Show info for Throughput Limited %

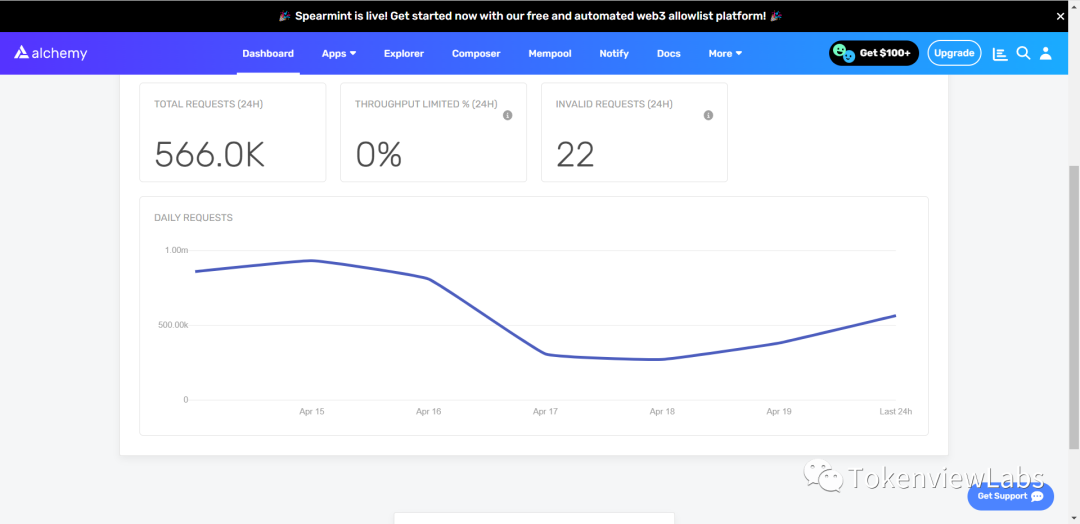click(x=507, y=115)
